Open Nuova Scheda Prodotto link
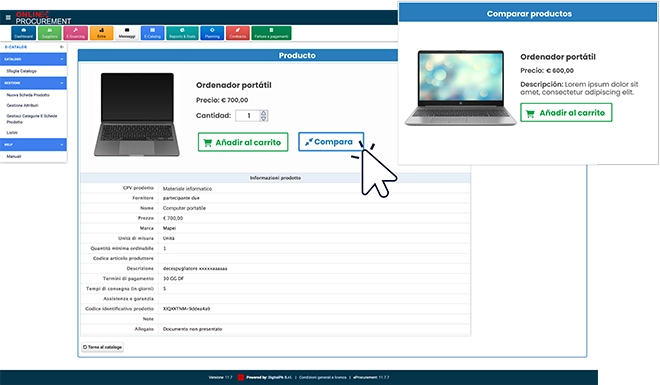This screenshot has width=660, height=385. (28, 95)
